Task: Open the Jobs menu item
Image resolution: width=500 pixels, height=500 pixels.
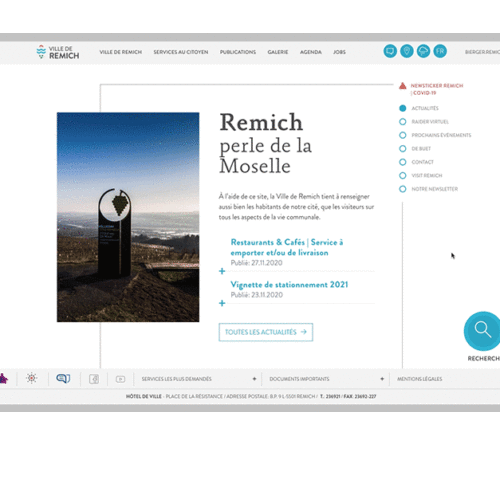Action: pyautogui.click(x=339, y=52)
